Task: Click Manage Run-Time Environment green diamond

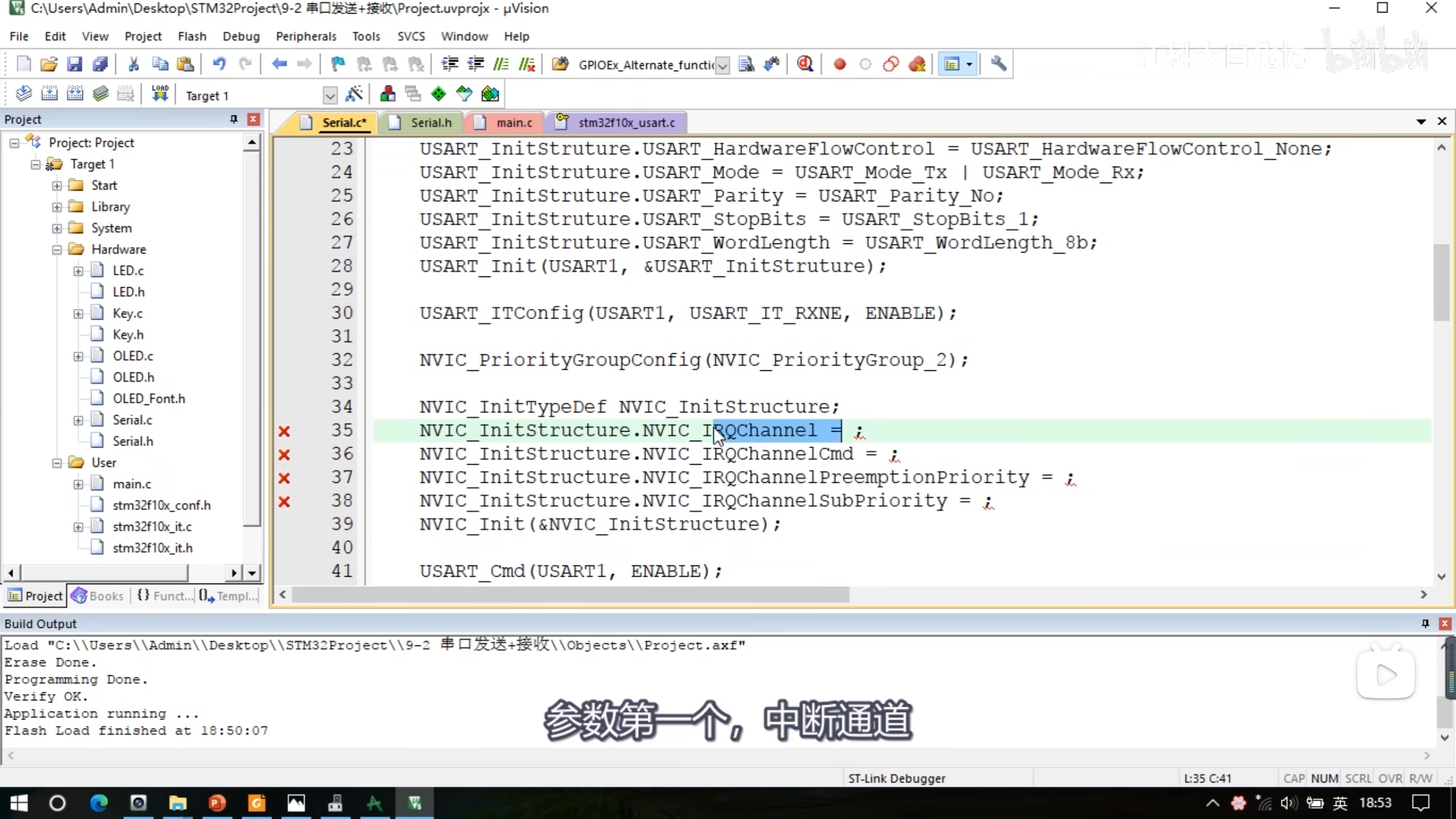Action: coord(439,94)
